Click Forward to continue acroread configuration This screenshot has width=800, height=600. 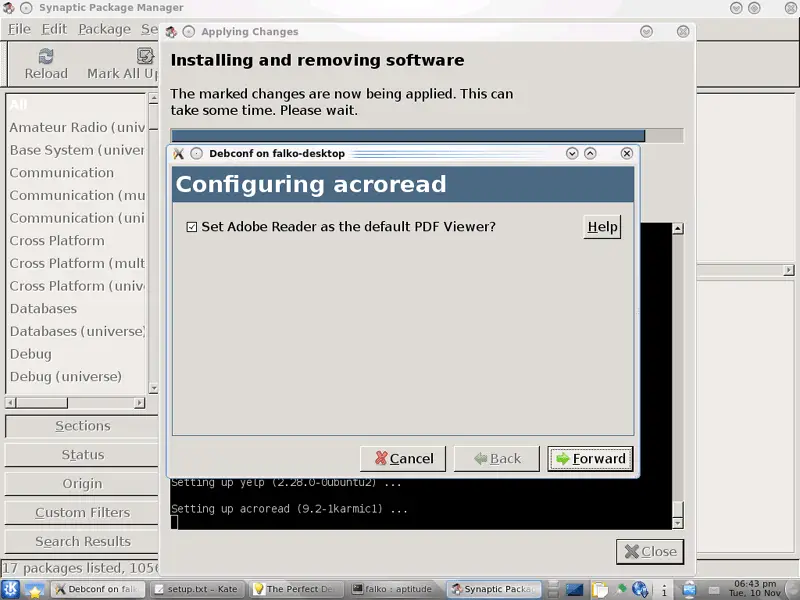coord(590,459)
